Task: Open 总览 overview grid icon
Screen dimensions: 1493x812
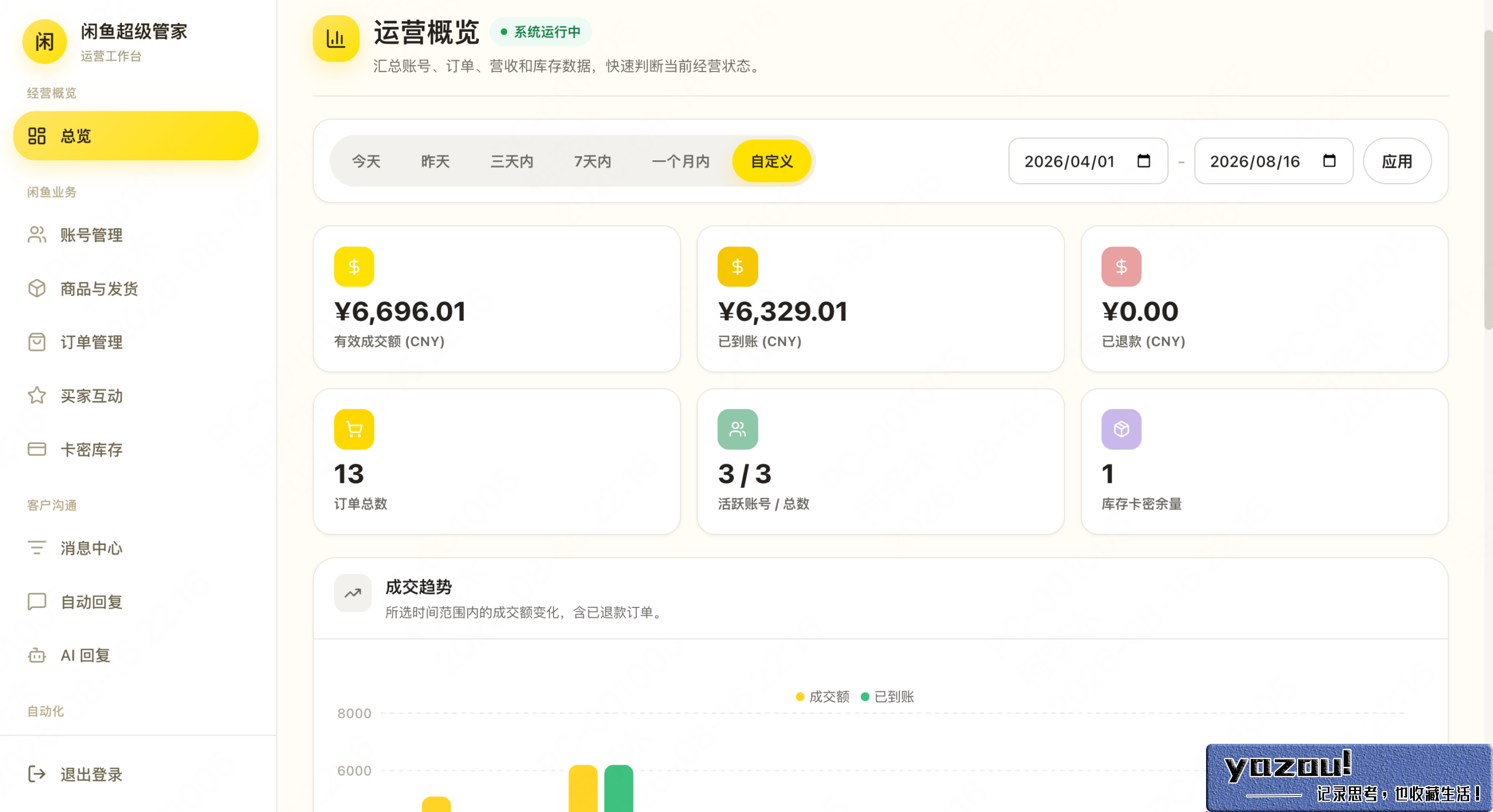Action: [37, 136]
